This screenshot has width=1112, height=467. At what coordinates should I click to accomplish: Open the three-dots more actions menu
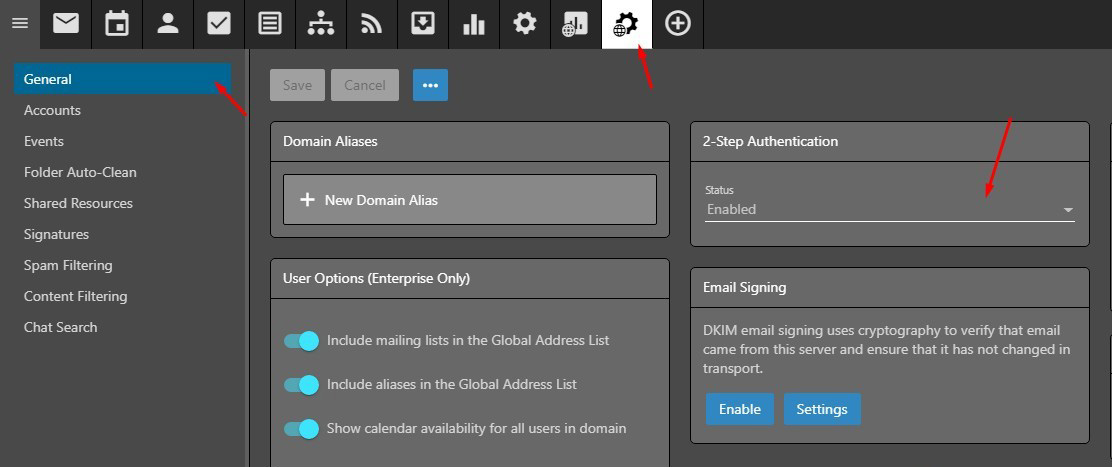[x=430, y=86]
